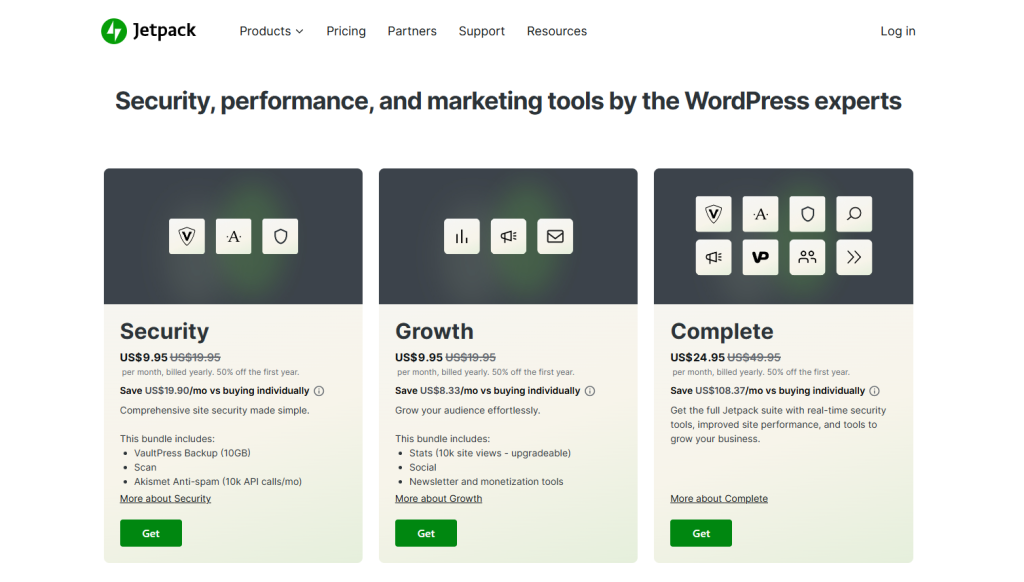Click the Akismet Anti-spam icon in Security bundle
The width and height of the screenshot is (1024, 582).
(x=233, y=236)
